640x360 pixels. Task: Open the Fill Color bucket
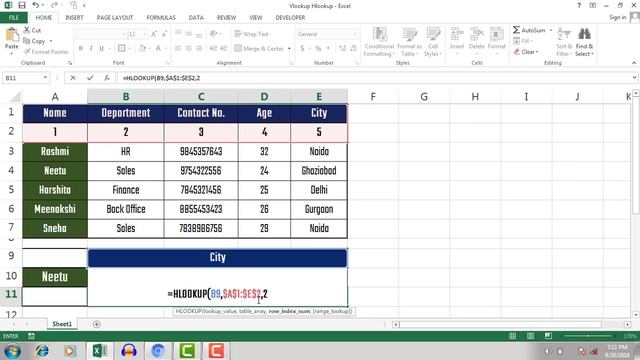pyautogui.click(x=142, y=48)
